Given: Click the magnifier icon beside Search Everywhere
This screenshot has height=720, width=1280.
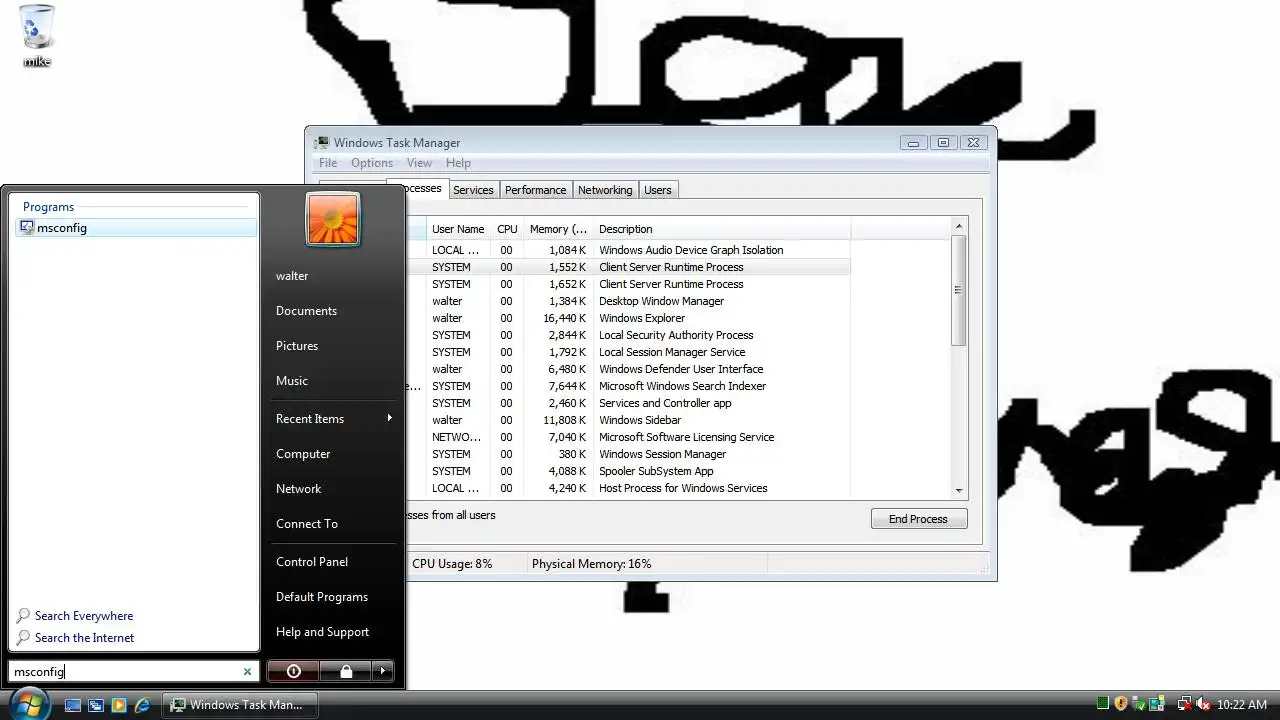Looking at the screenshot, I should point(23,616).
